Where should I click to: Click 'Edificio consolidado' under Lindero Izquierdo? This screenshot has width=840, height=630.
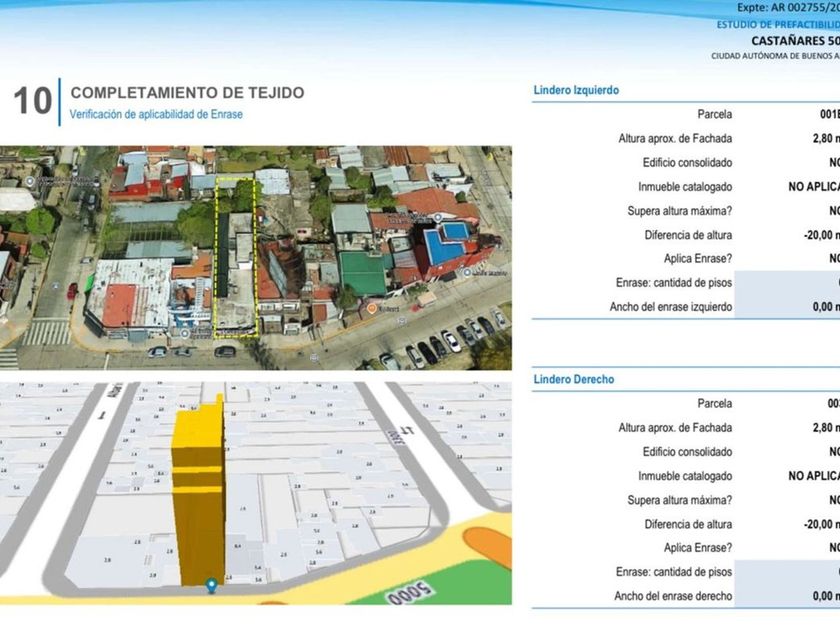click(x=687, y=163)
